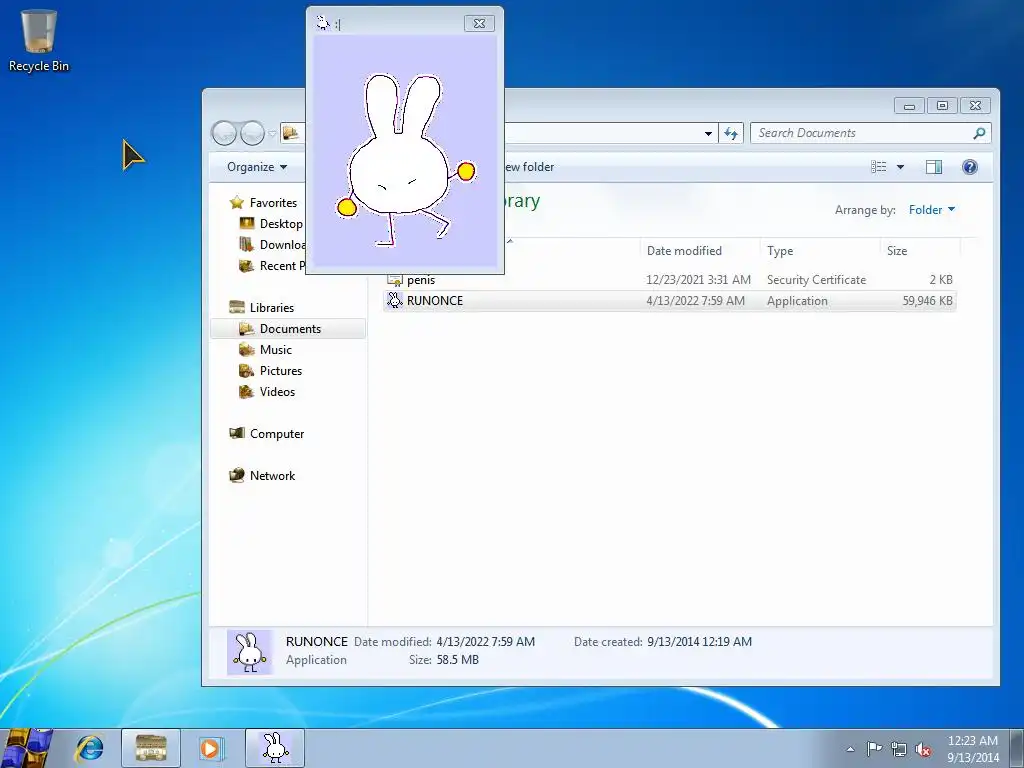Screen dimensions: 1024x768
Task: Click the New folder toolbar button
Action: coord(529,167)
